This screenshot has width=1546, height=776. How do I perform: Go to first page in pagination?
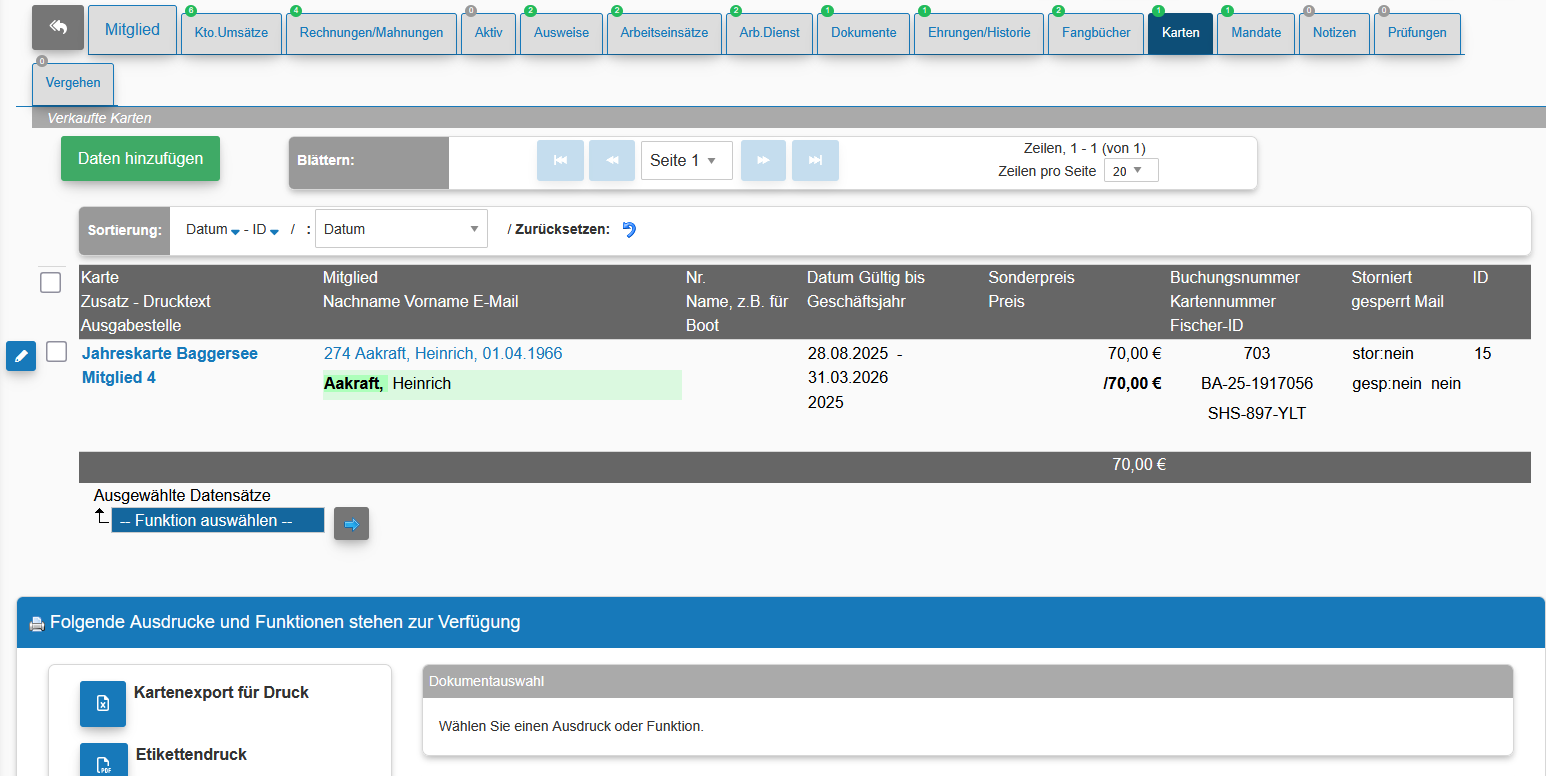pyautogui.click(x=560, y=160)
